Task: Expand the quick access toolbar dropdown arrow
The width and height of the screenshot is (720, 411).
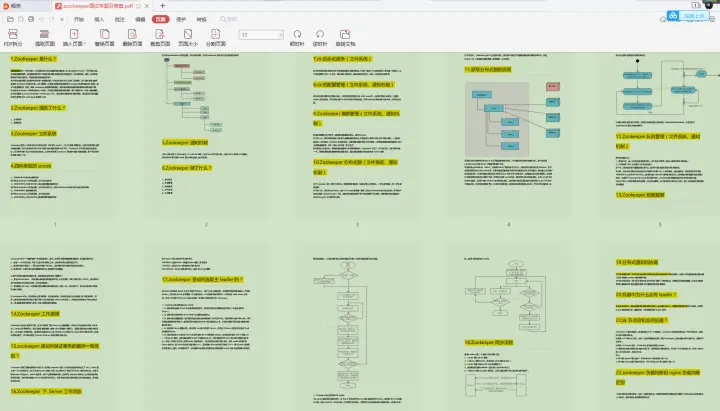Action: coord(62,19)
